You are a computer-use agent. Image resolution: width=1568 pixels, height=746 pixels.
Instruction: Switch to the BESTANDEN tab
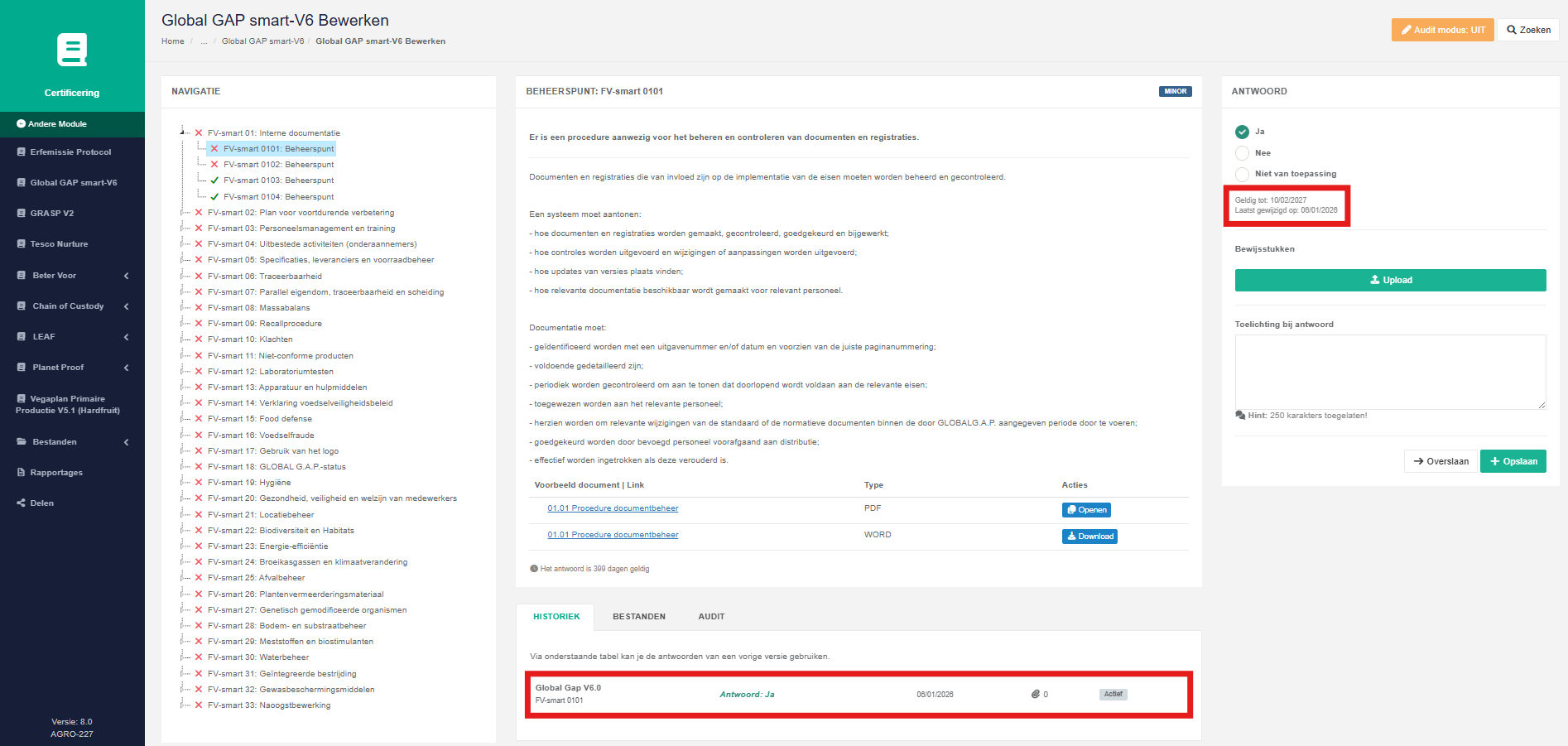pos(639,617)
